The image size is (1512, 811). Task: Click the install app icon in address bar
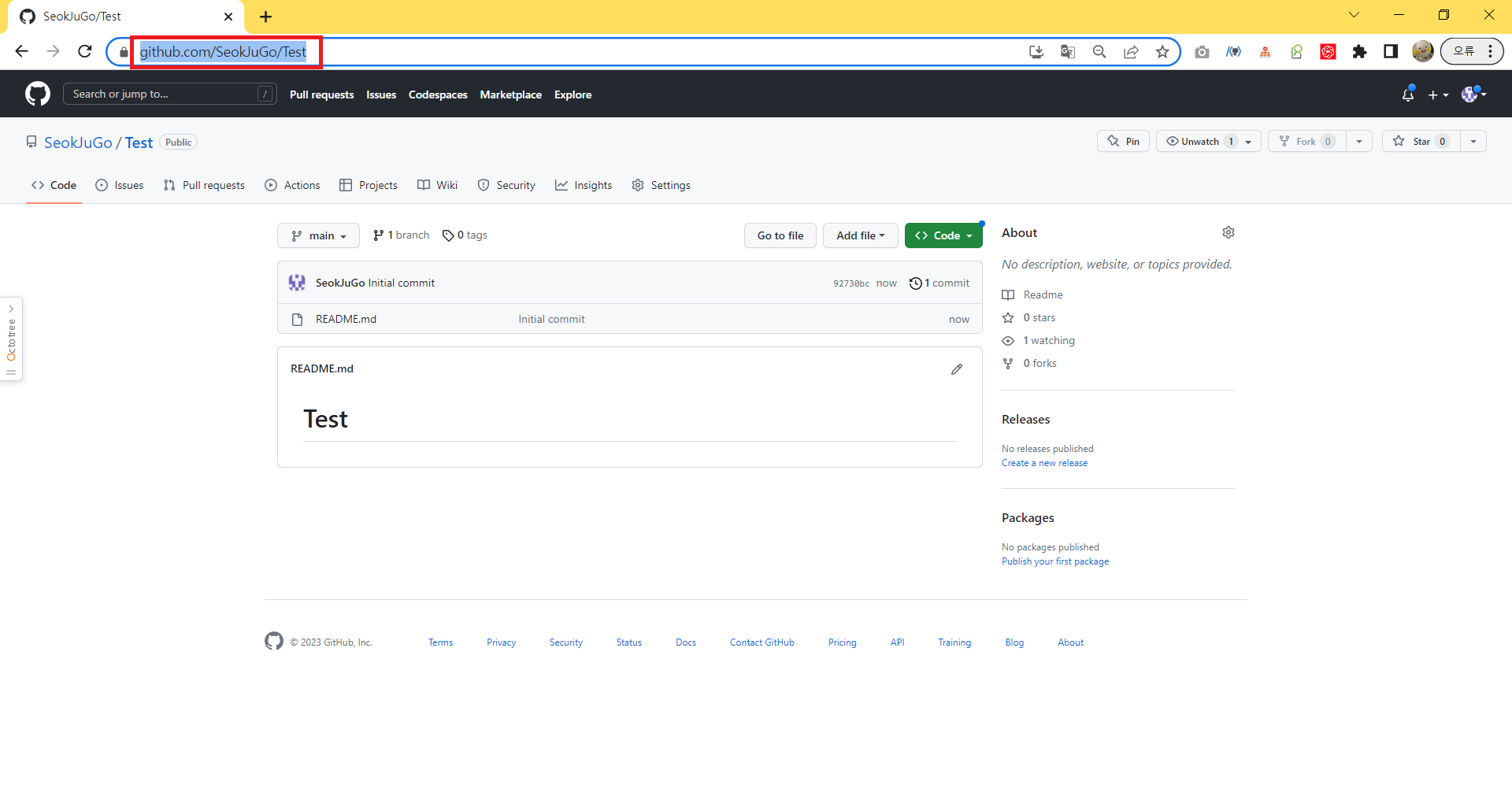[1036, 52]
